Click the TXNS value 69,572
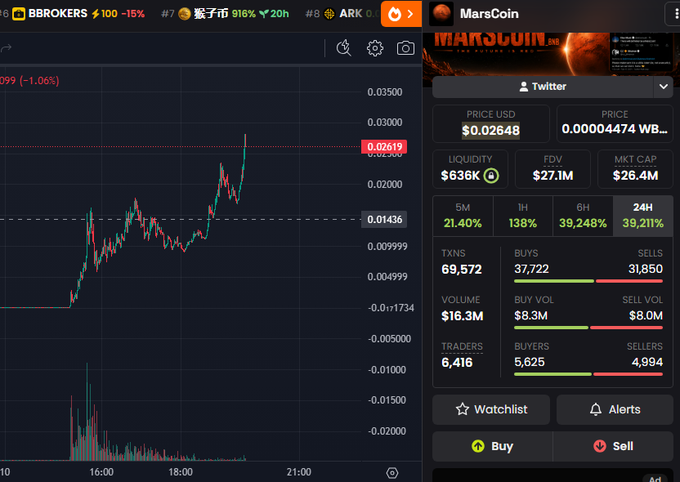Image resolution: width=680 pixels, height=482 pixels. coord(461,269)
